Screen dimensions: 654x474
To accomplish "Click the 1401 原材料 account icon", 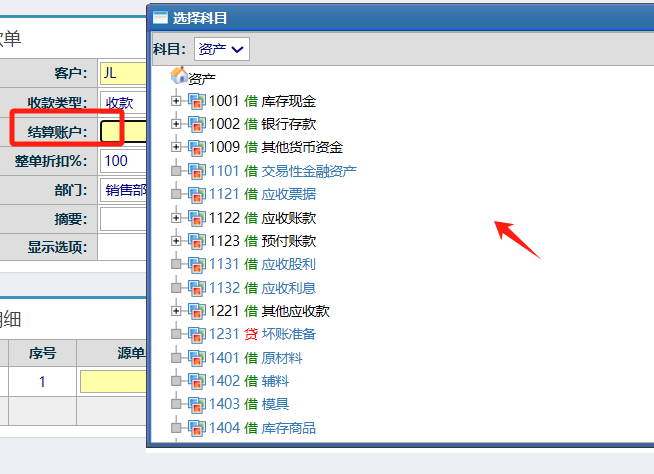I will 196,358.
